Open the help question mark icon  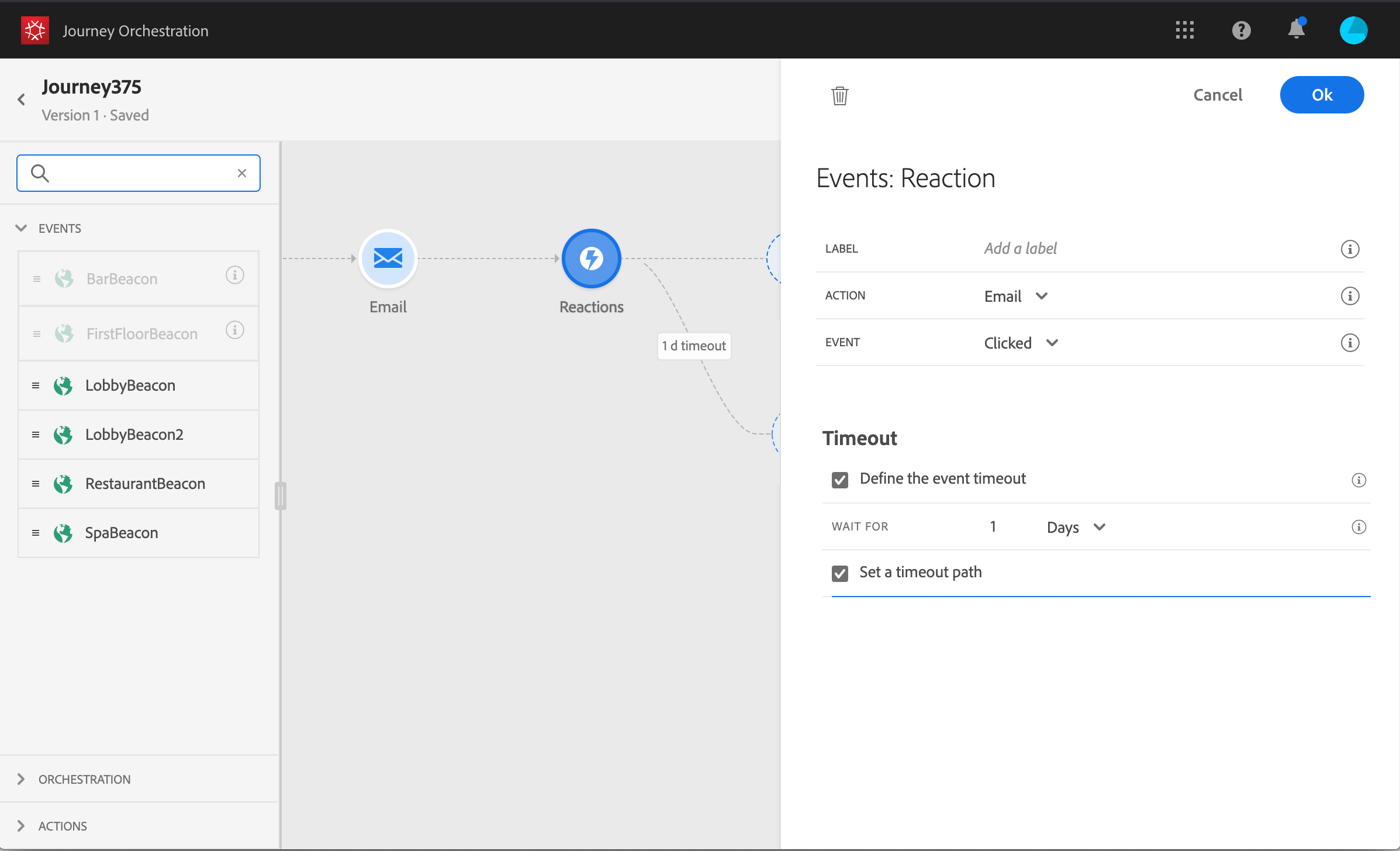pyautogui.click(x=1241, y=30)
